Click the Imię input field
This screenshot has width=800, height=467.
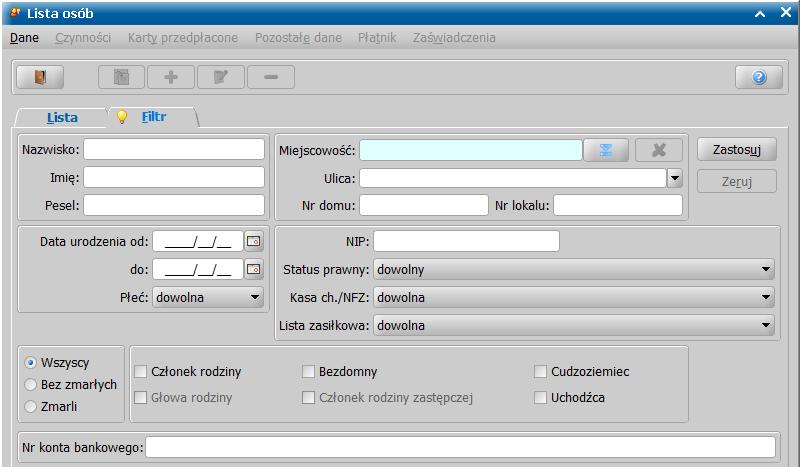pos(174,177)
